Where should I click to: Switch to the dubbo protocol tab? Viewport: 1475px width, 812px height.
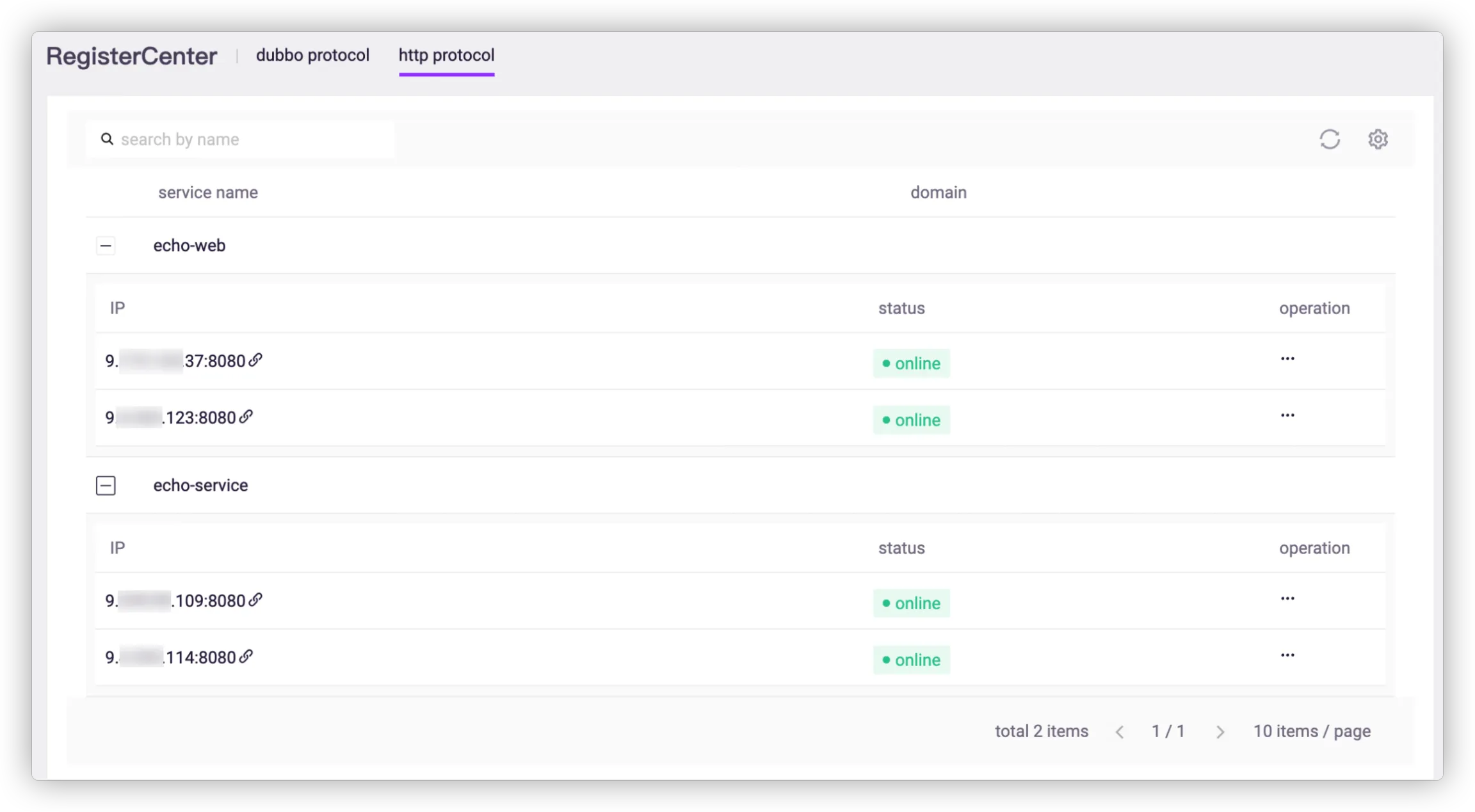312,56
